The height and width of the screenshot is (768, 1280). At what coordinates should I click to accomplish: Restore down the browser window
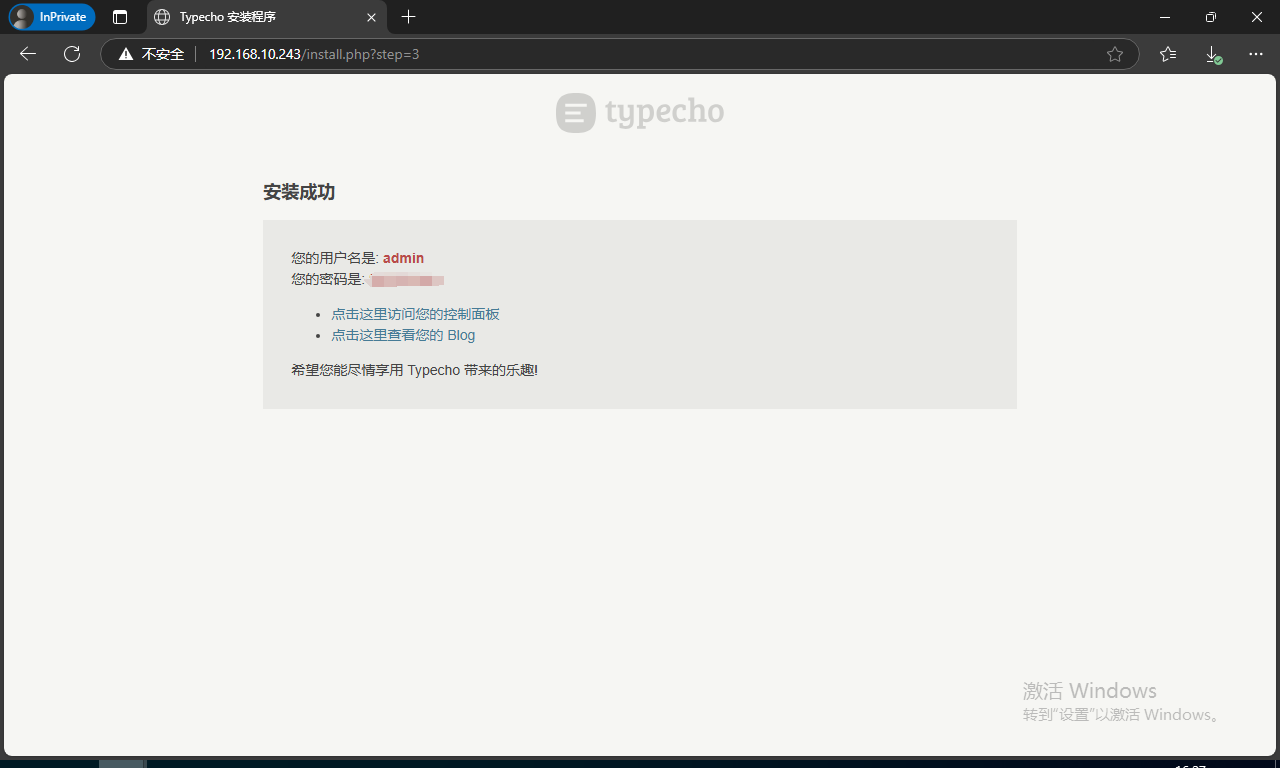(x=1211, y=17)
